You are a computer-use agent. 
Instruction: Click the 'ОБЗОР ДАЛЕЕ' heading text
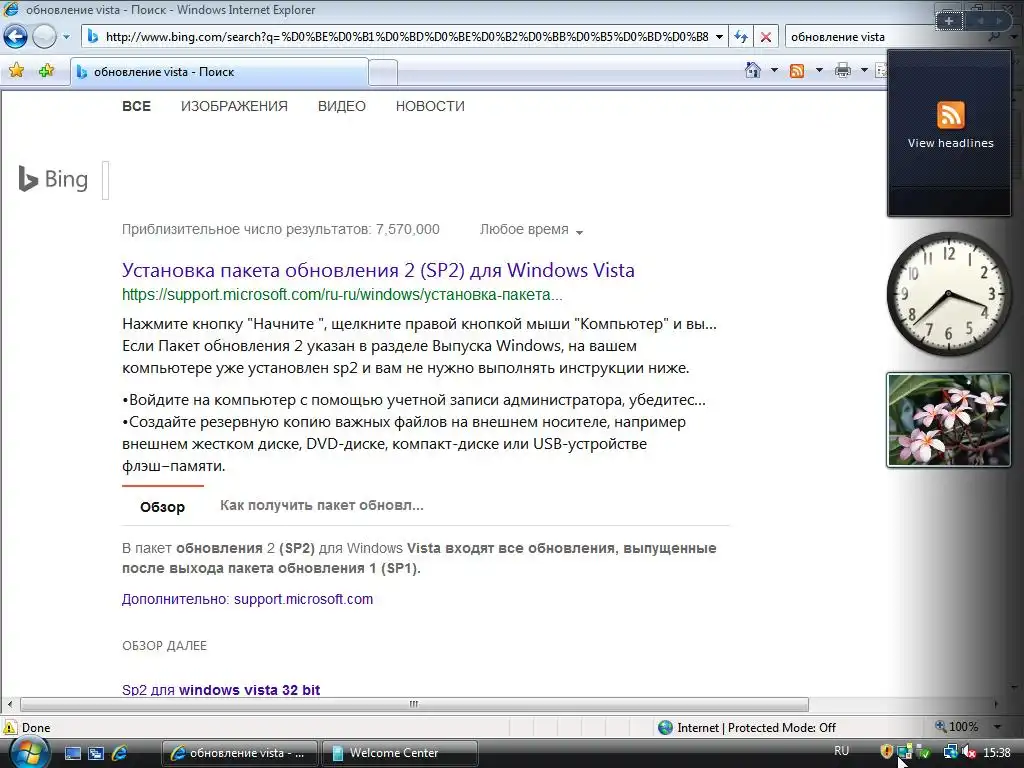point(165,646)
